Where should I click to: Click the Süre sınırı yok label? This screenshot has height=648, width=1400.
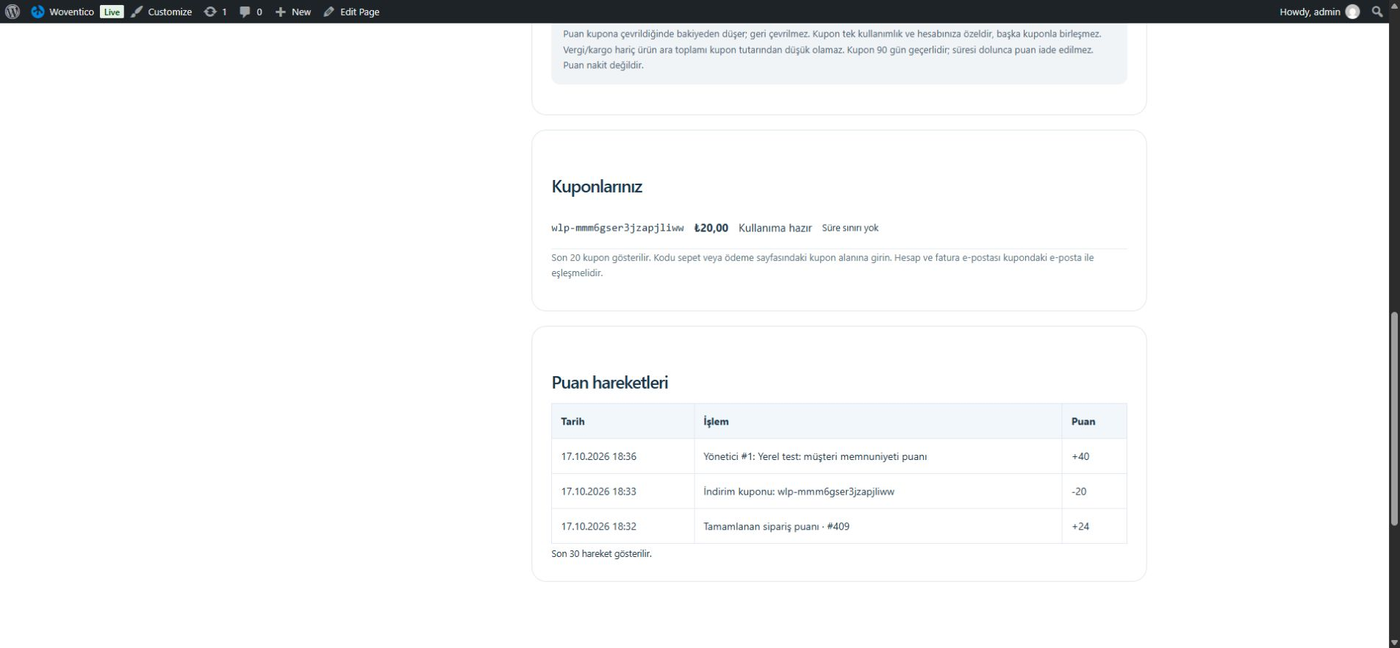click(x=850, y=228)
